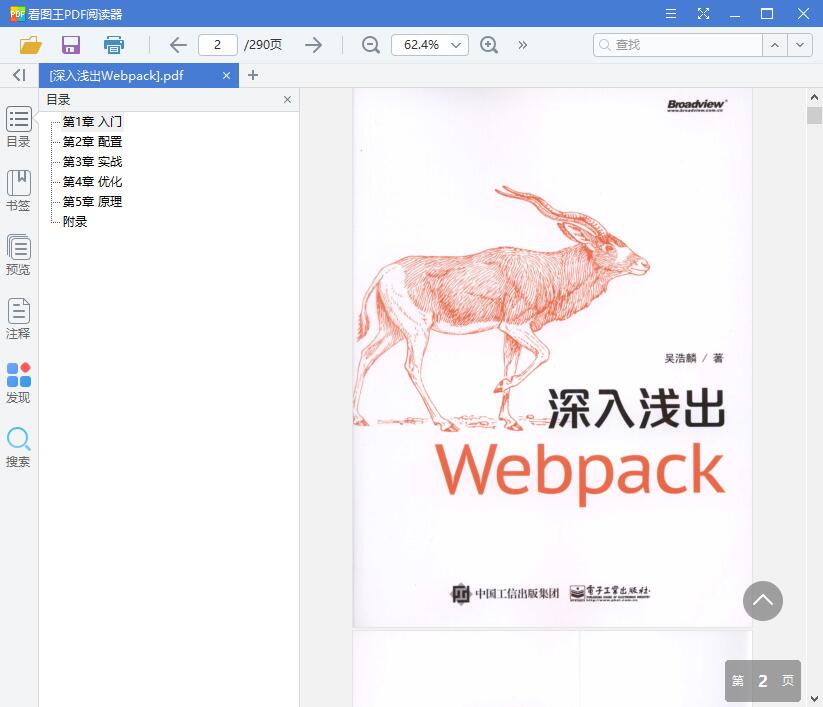The image size is (823, 707).
Task: Open 发现 discover panel
Action: point(18,383)
